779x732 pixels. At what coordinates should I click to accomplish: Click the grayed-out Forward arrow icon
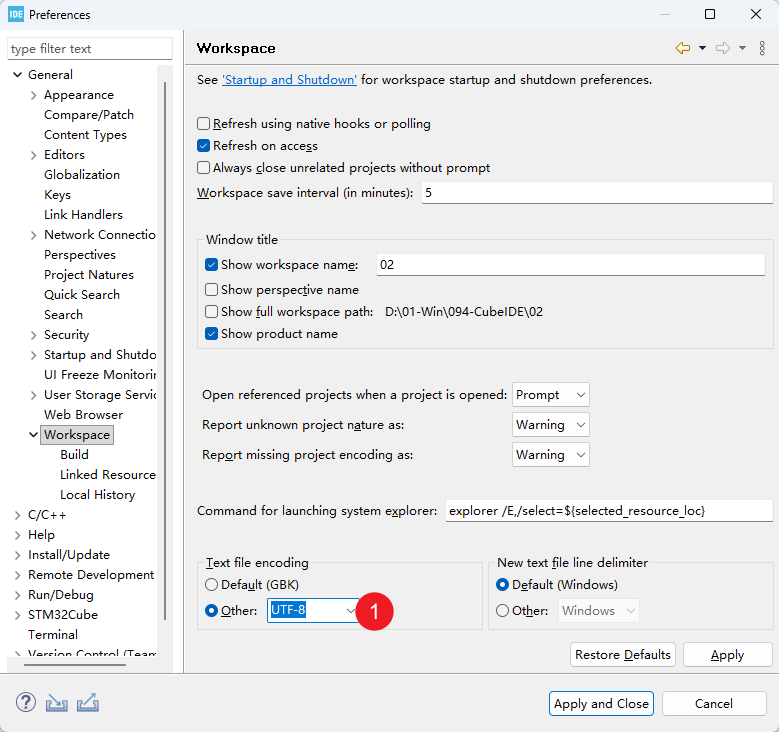pyautogui.click(x=723, y=48)
